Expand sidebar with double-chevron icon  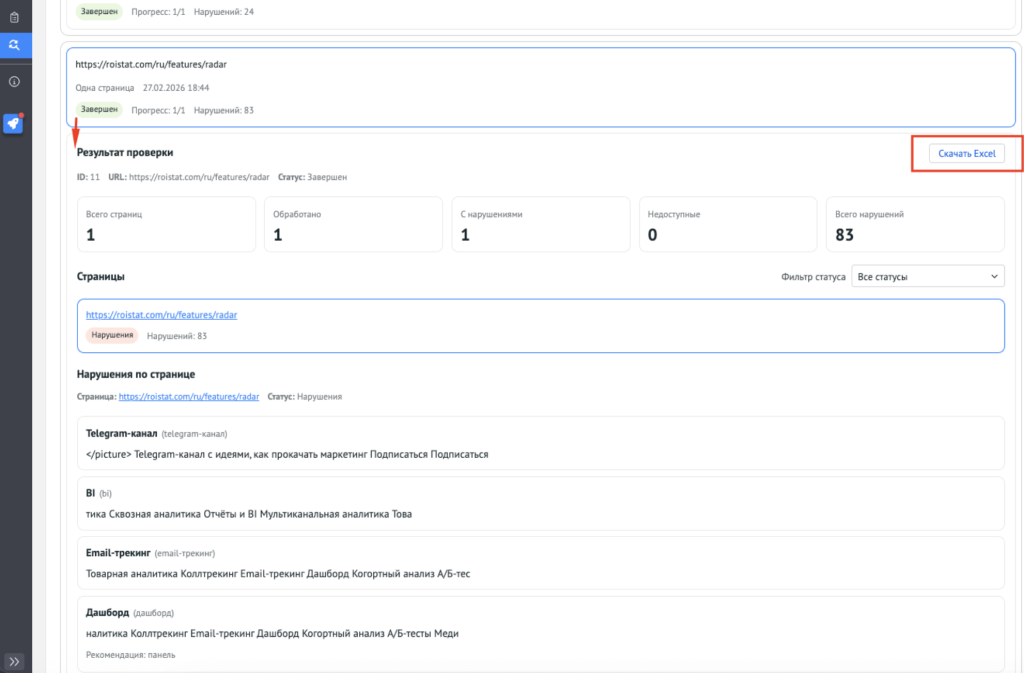click(14, 661)
